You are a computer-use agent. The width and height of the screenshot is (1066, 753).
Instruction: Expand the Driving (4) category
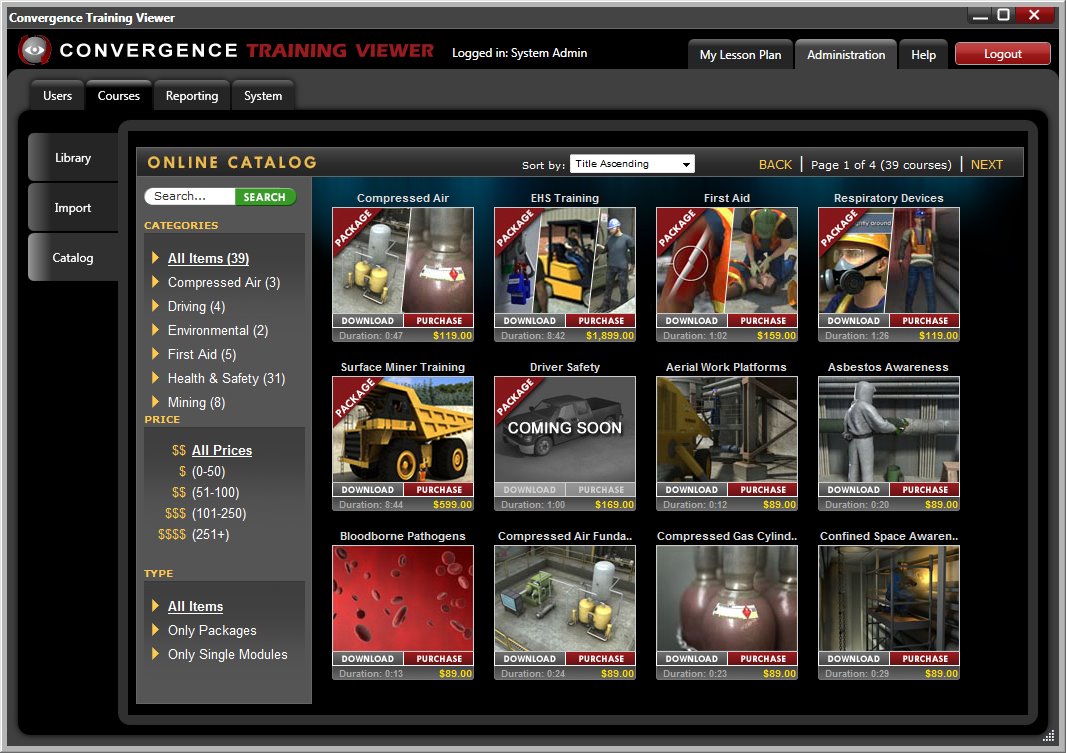(x=196, y=307)
